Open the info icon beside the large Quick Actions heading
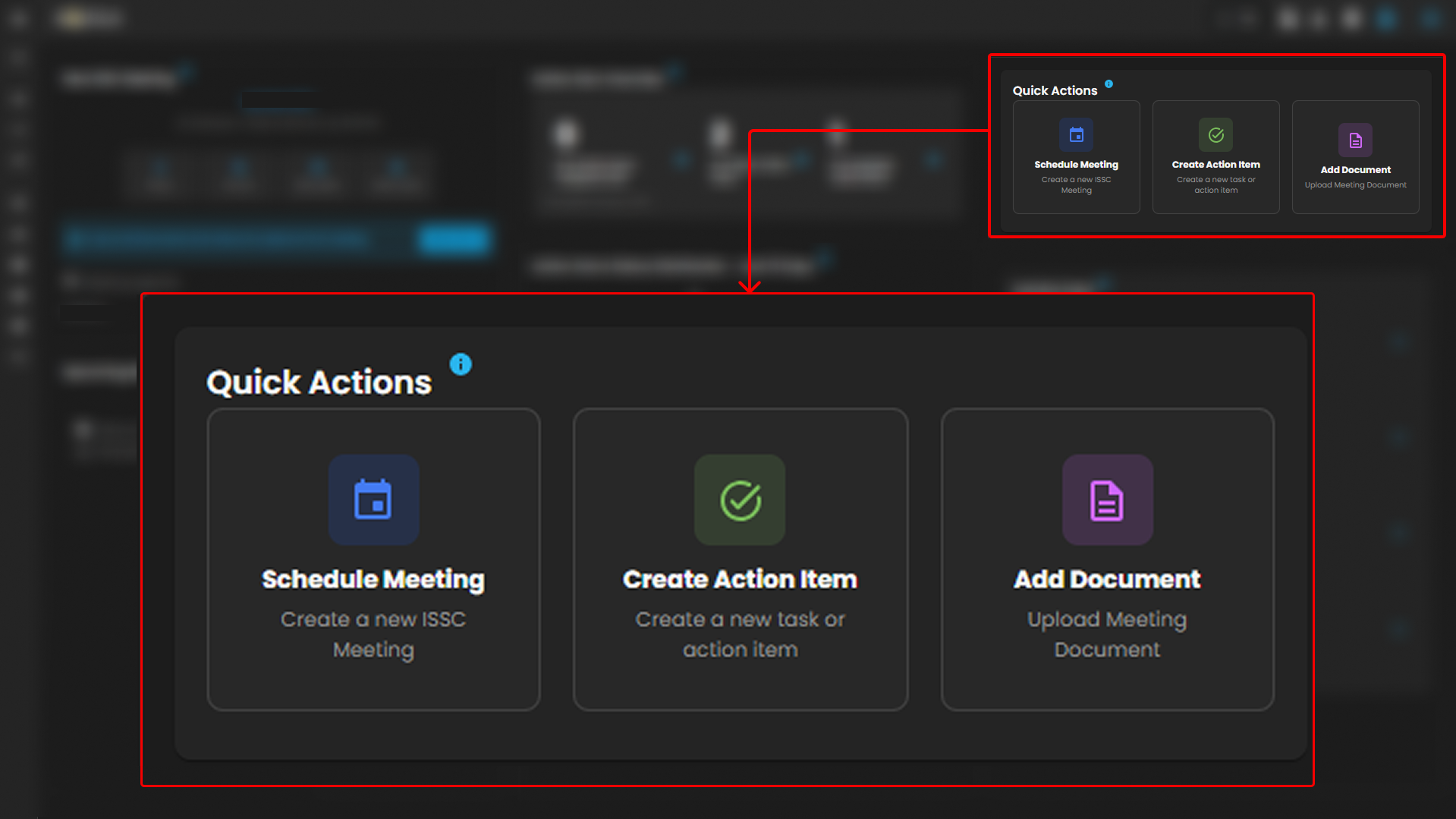Viewport: 1456px width, 819px height. [x=461, y=364]
